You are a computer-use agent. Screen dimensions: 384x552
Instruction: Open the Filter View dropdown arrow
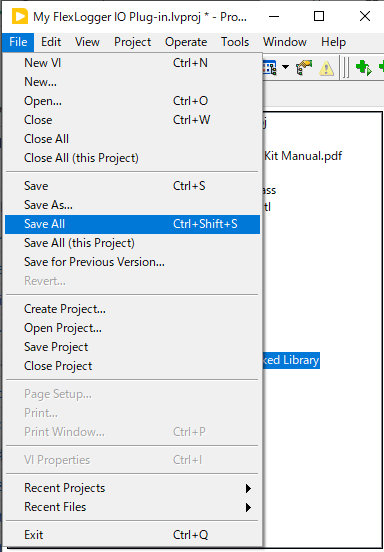[x=285, y=67]
